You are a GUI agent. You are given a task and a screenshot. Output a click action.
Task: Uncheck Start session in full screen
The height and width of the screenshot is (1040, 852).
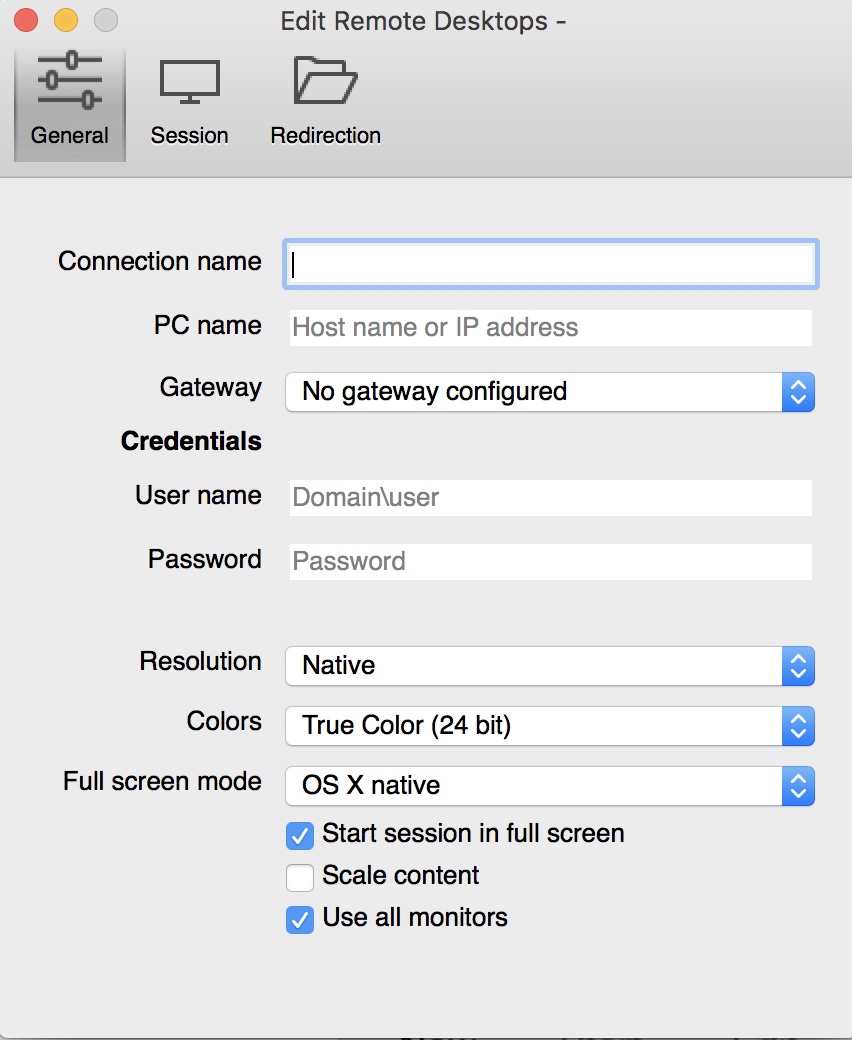click(x=300, y=836)
